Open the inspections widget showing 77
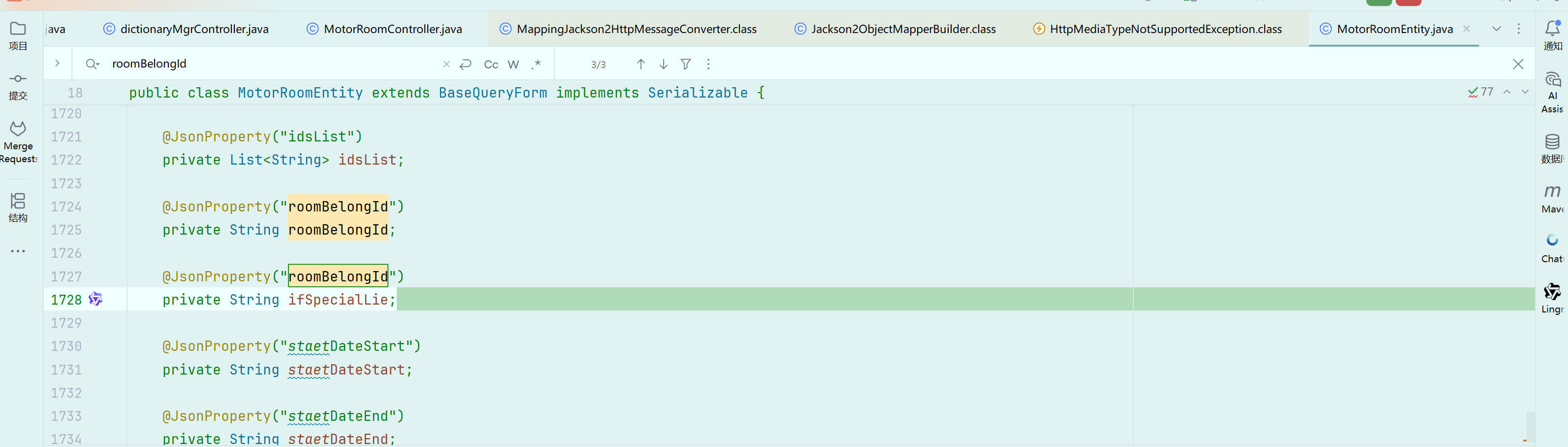 coord(1480,92)
